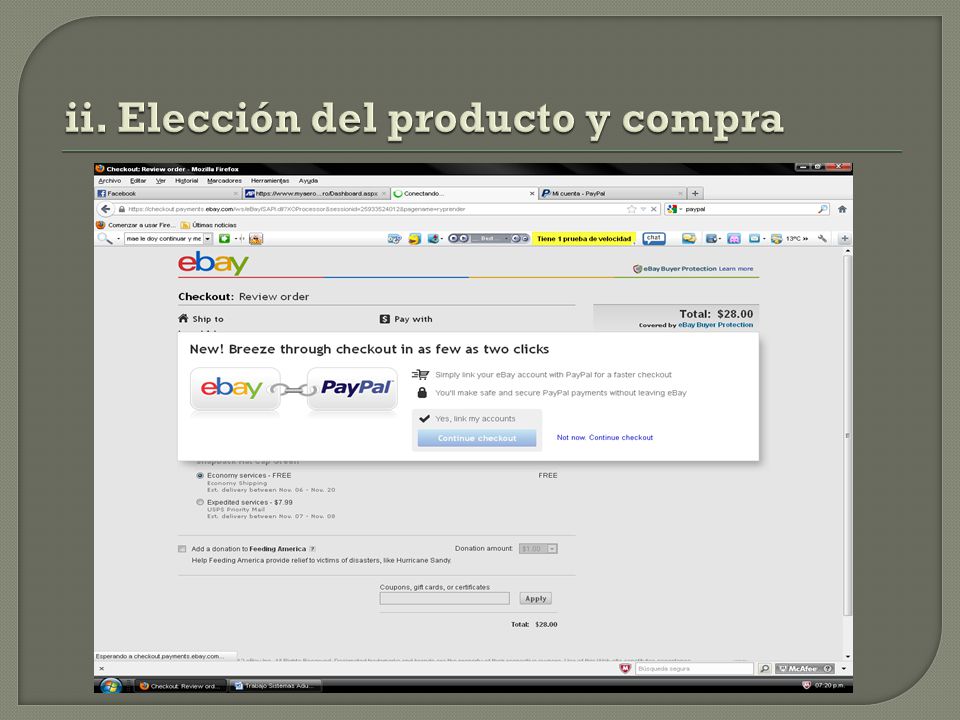Image resolution: width=960 pixels, height=720 pixels.
Task: Click the Coupons, gift cards input field
Action: pos(444,599)
